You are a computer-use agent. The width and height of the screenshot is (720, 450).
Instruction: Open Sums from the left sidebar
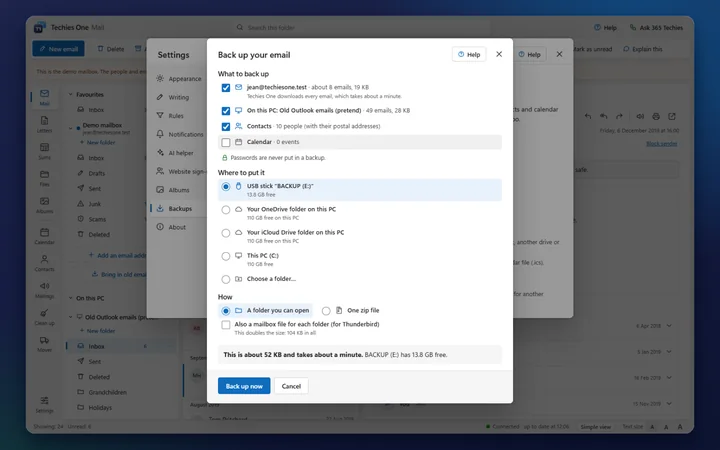pyautogui.click(x=44, y=151)
